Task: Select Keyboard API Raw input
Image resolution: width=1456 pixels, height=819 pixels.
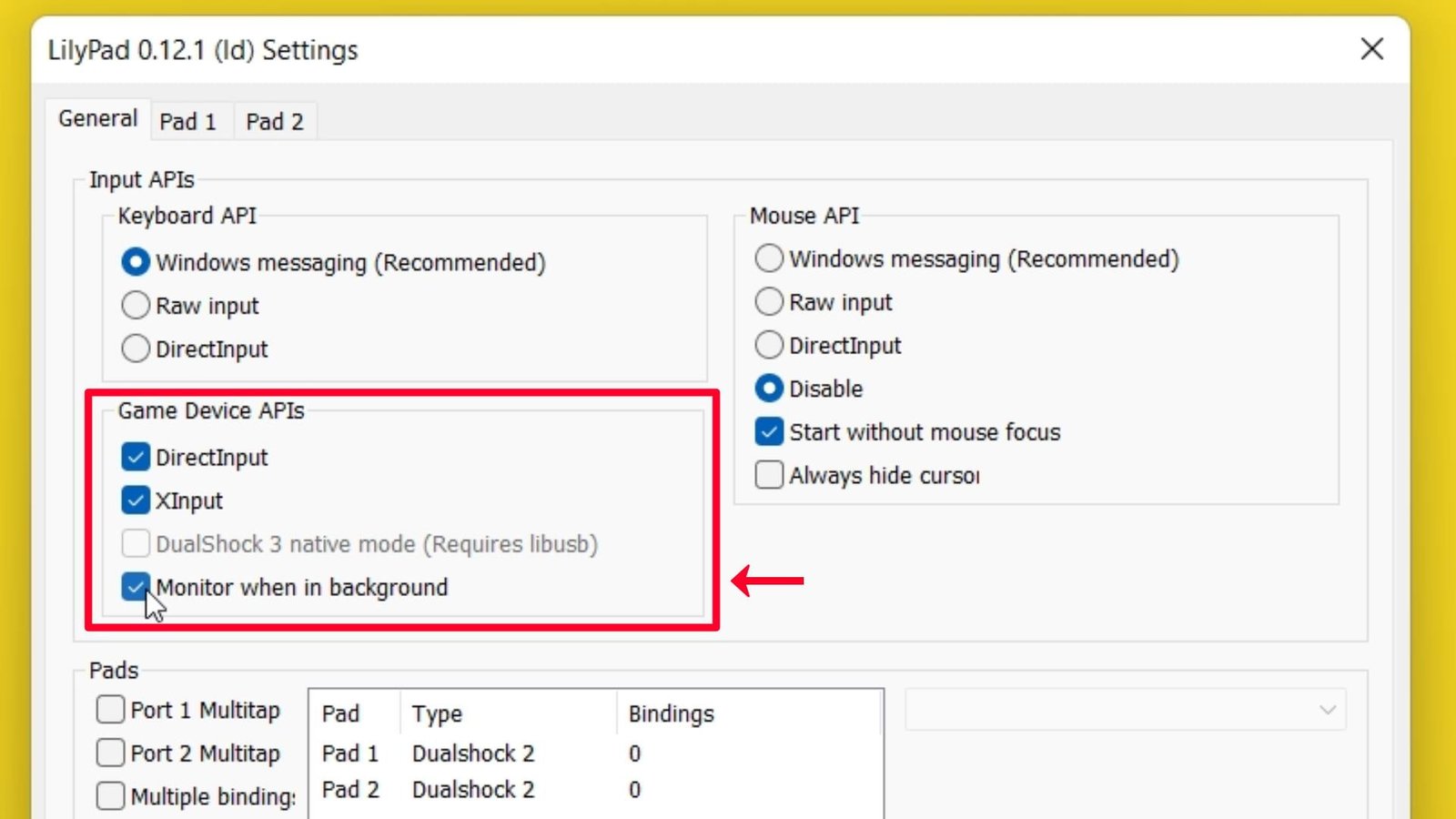Action: [136, 305]
